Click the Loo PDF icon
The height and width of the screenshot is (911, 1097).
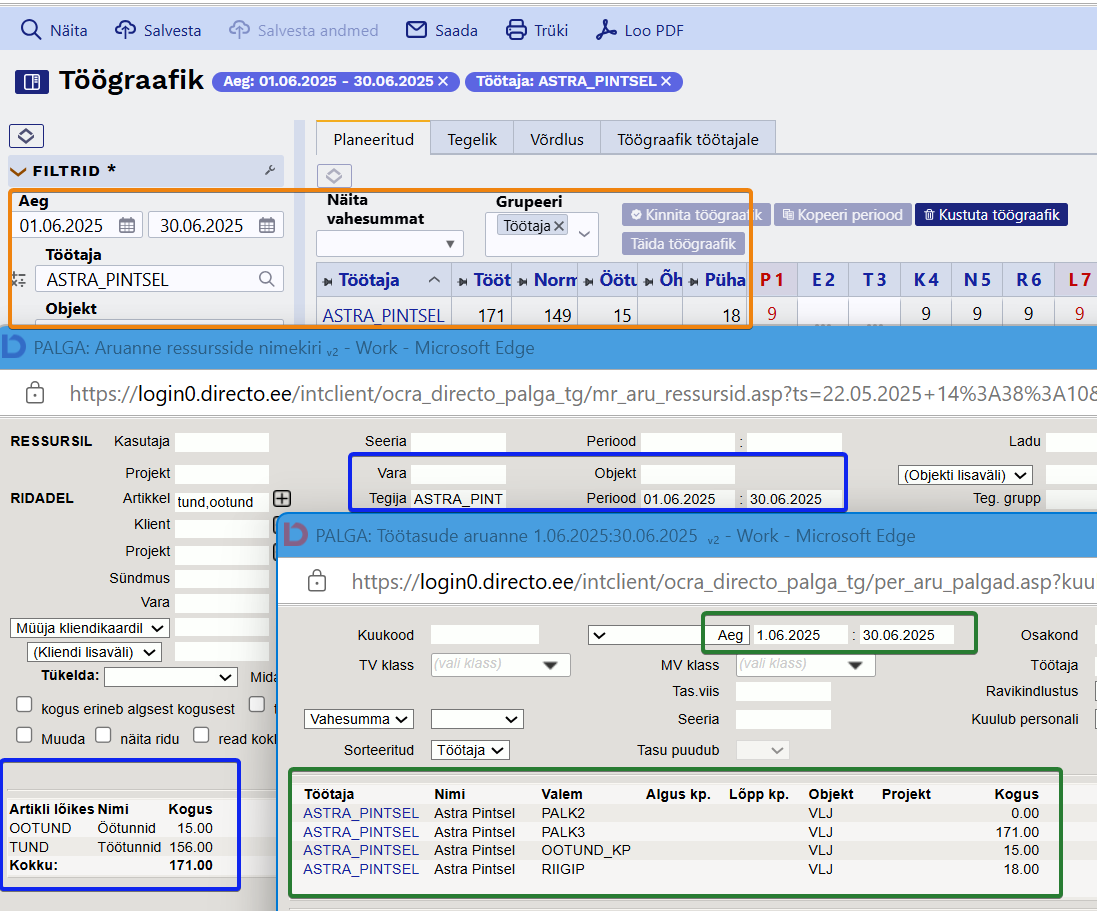pyautogui.click(x=606, y=29)
